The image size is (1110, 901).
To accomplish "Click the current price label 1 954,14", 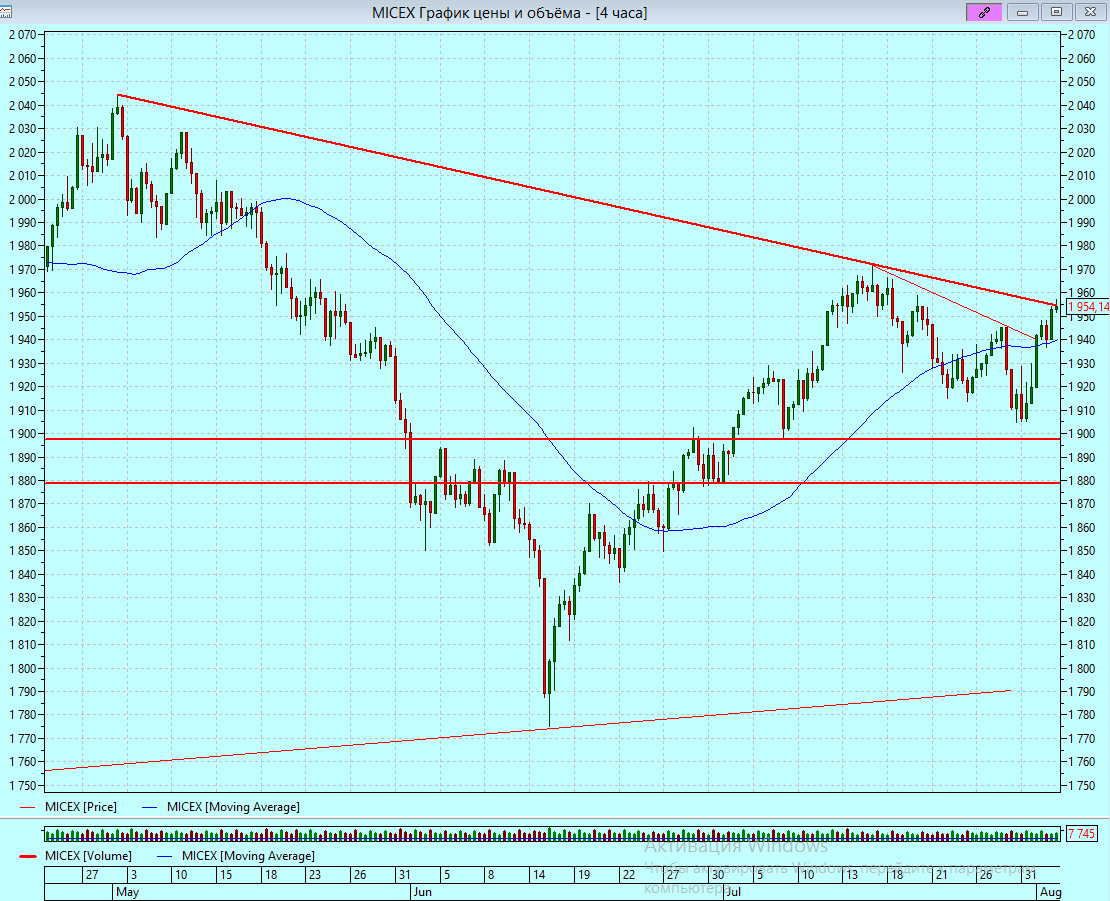I will point(1087,306).
